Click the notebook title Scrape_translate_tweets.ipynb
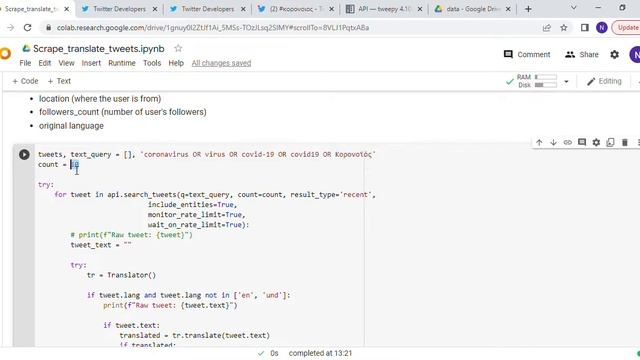This screenshot has width=640, height=360. pyautogui.click(x=99, y=49)
